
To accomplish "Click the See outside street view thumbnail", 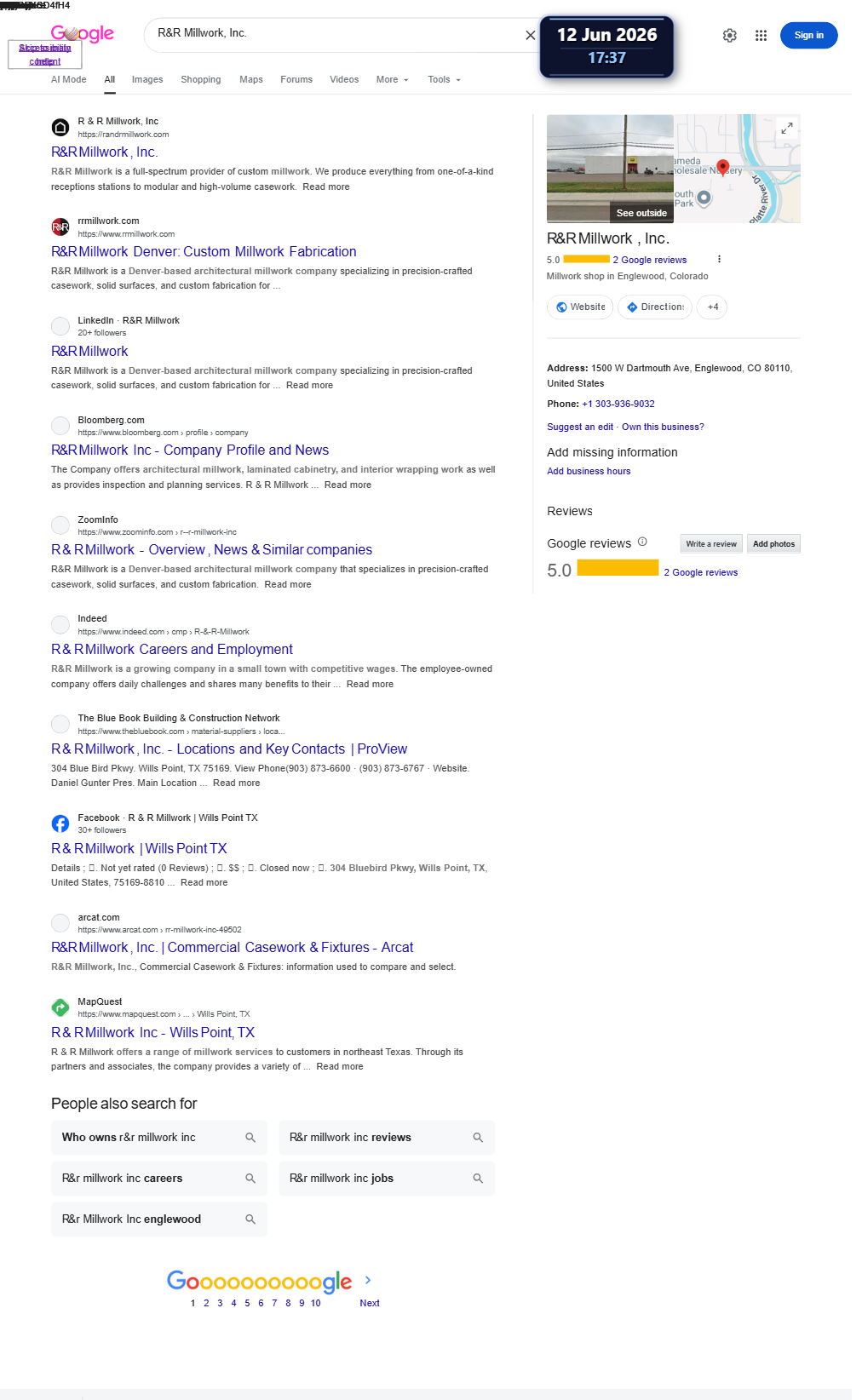I will pyautogui.click(x=610, y=169).
